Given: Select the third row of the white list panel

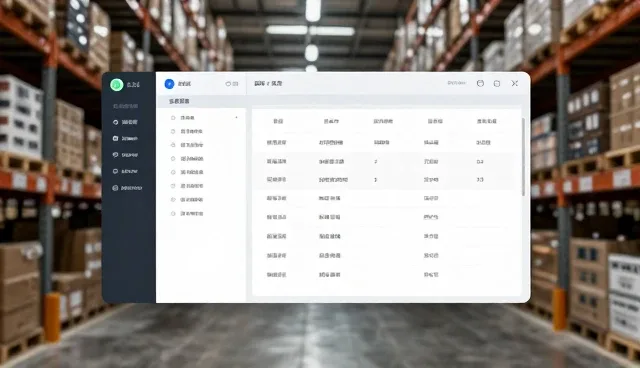Looking at the screenshot, I should (x=201, y=145).
